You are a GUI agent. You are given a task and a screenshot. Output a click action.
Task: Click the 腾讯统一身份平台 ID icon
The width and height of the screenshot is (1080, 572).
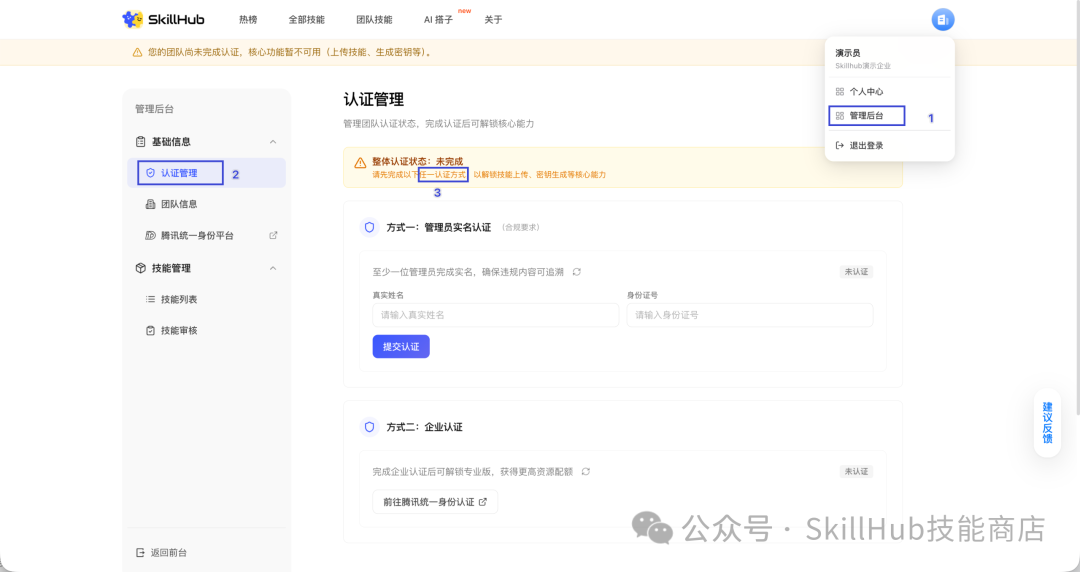point(150,236)
